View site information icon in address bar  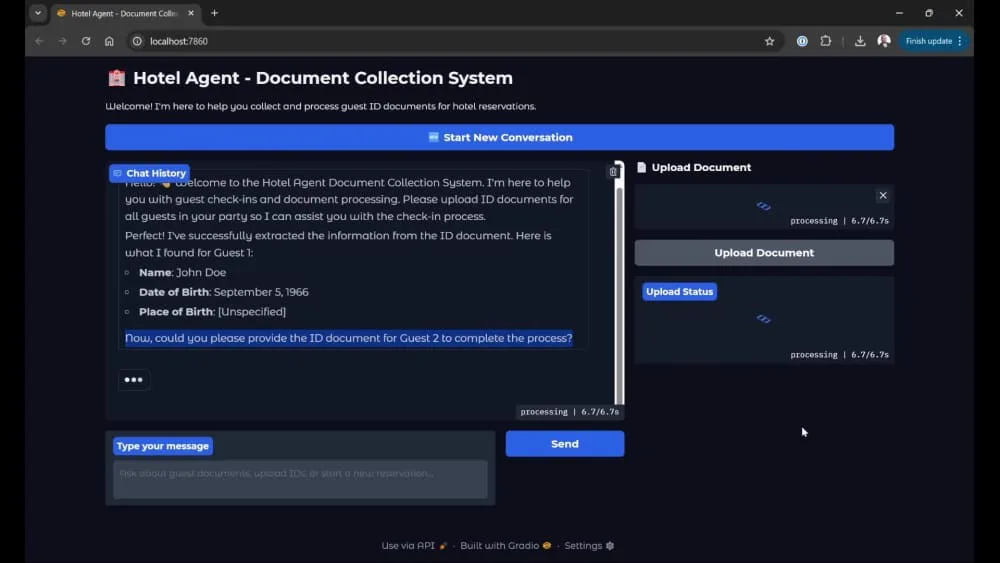click(x=136, y=41)
